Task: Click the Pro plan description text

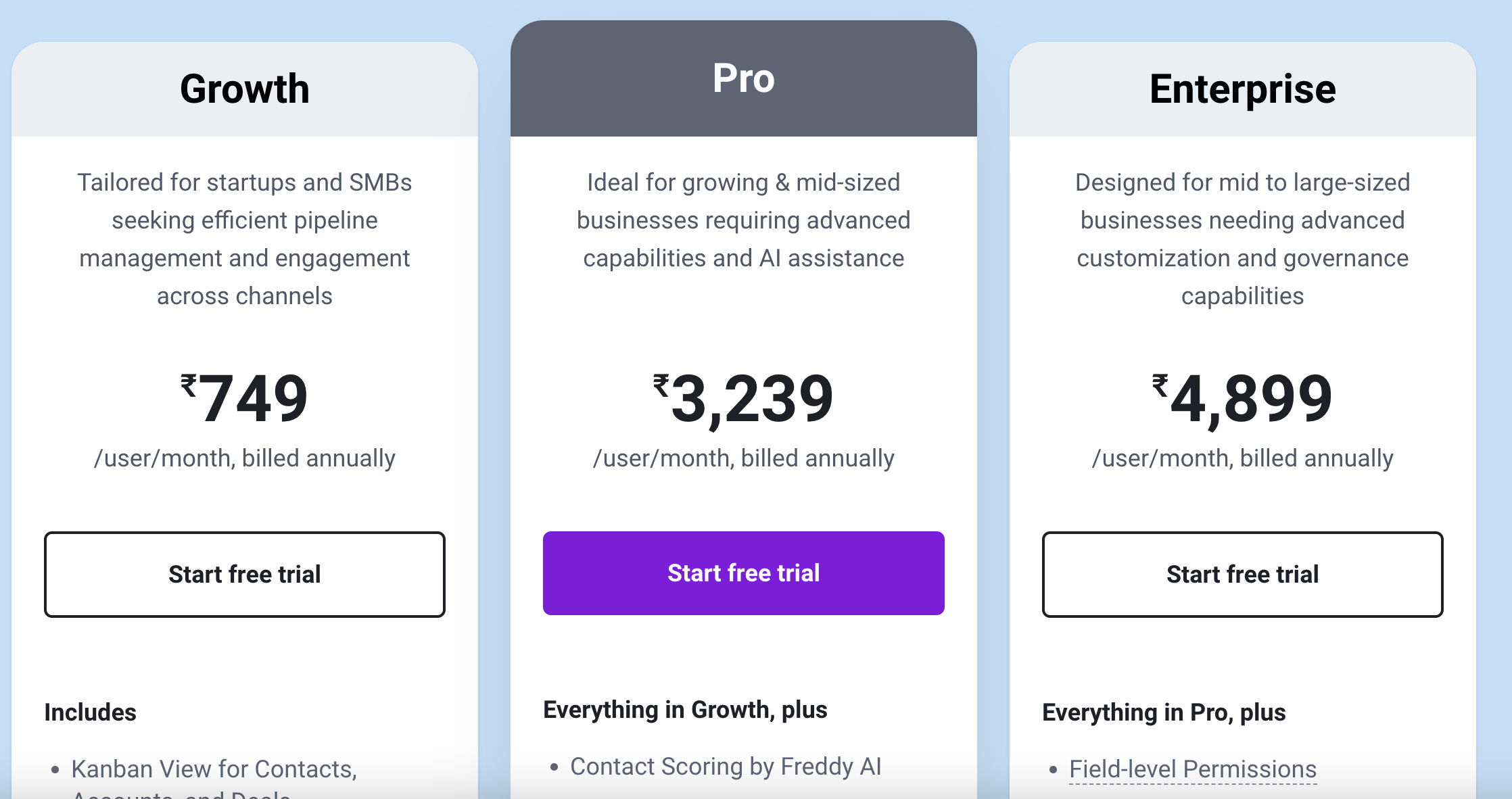Action: coord(743,220)
